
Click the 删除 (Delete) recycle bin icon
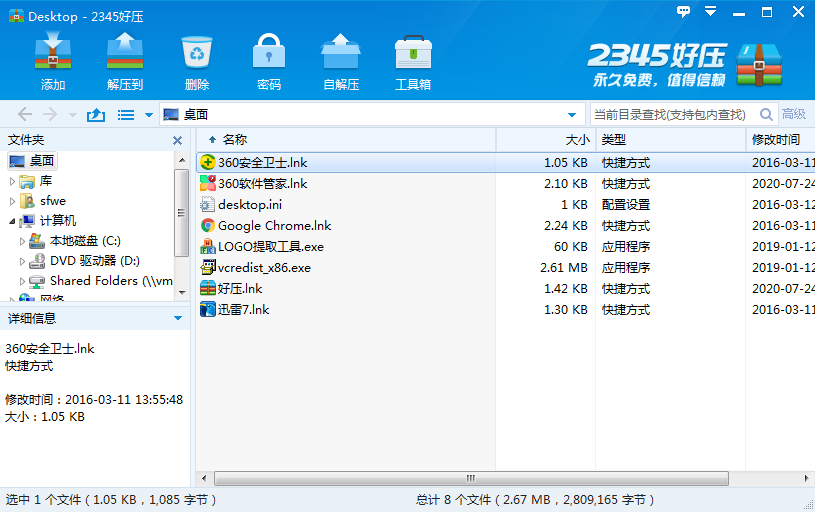(197, 51)
